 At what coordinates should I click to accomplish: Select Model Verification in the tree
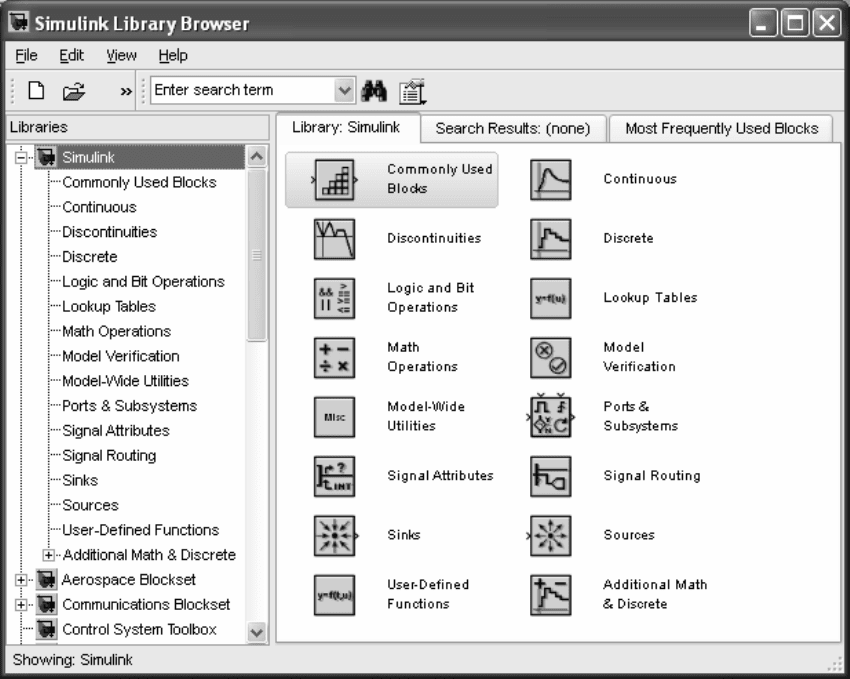pyautogui.click(x=121, y=356)
